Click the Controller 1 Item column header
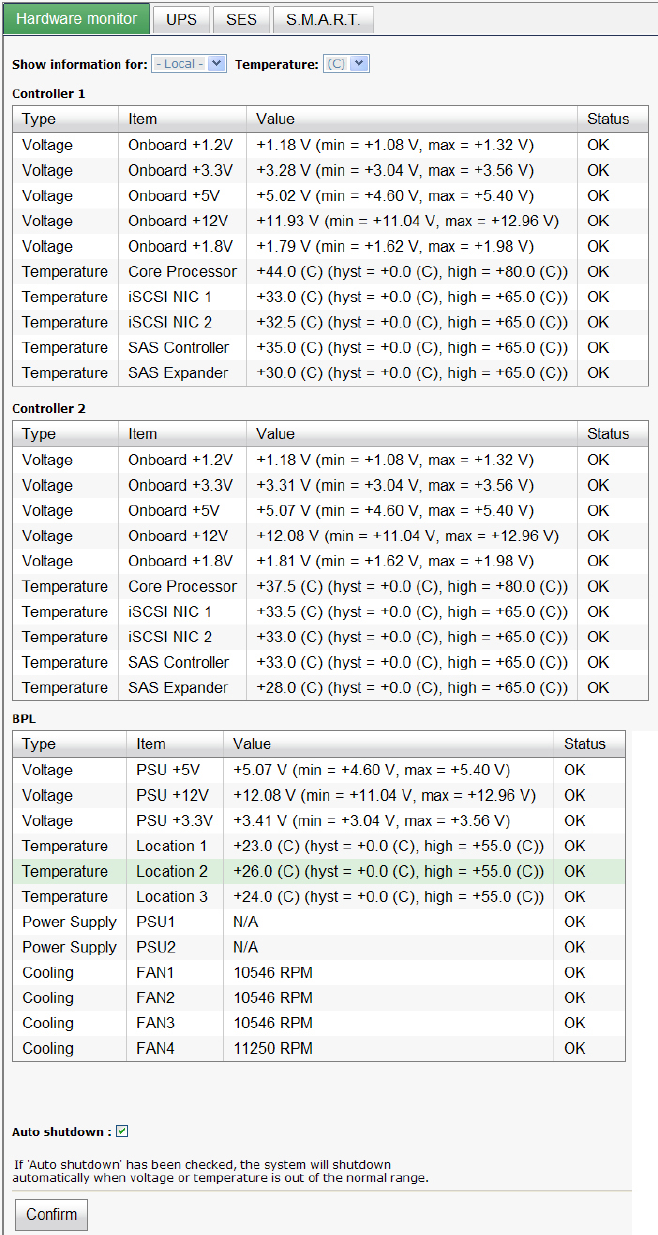The width and height of the screenshot is (658, 1235). point(143,119)
